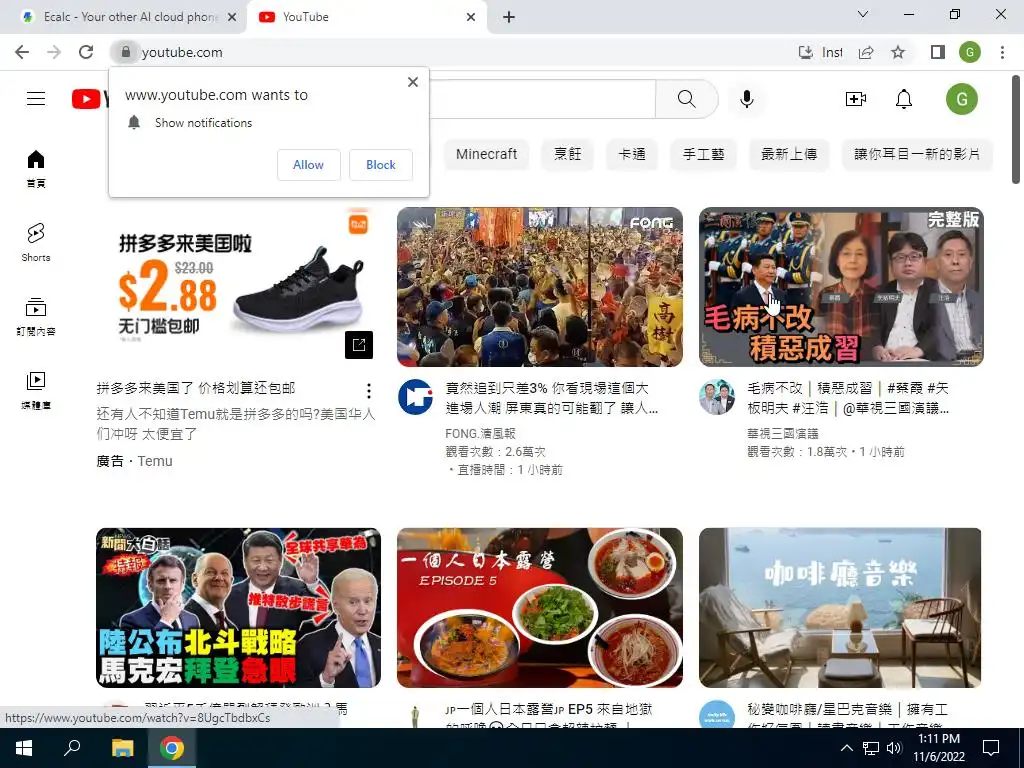1024x768 pixels.
Task: Open Subscriptions (訂閱內容) in the sidebar
Action: point(36,316)
